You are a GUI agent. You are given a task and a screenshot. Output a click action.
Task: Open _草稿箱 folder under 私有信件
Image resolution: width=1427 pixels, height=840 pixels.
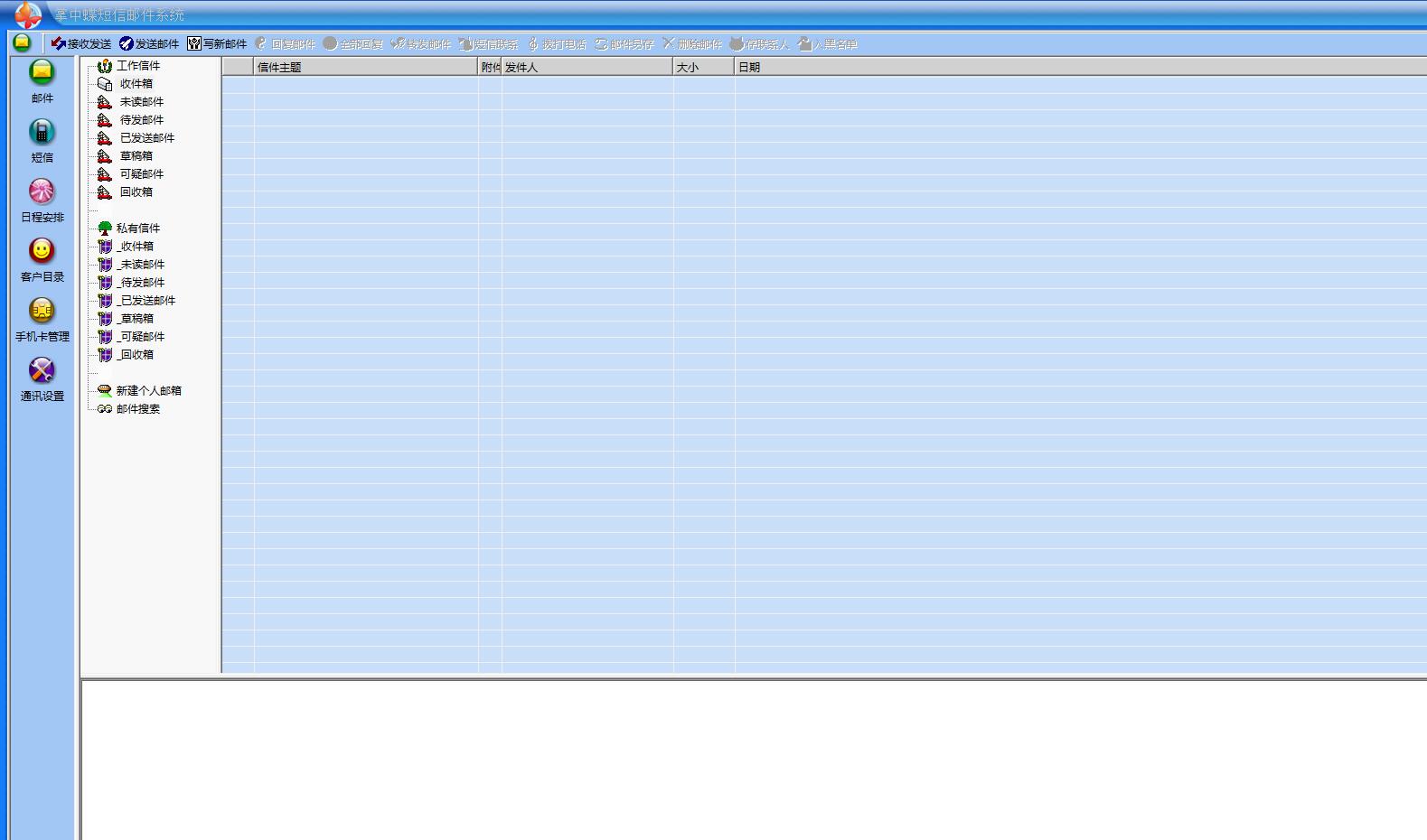(136, 319)
